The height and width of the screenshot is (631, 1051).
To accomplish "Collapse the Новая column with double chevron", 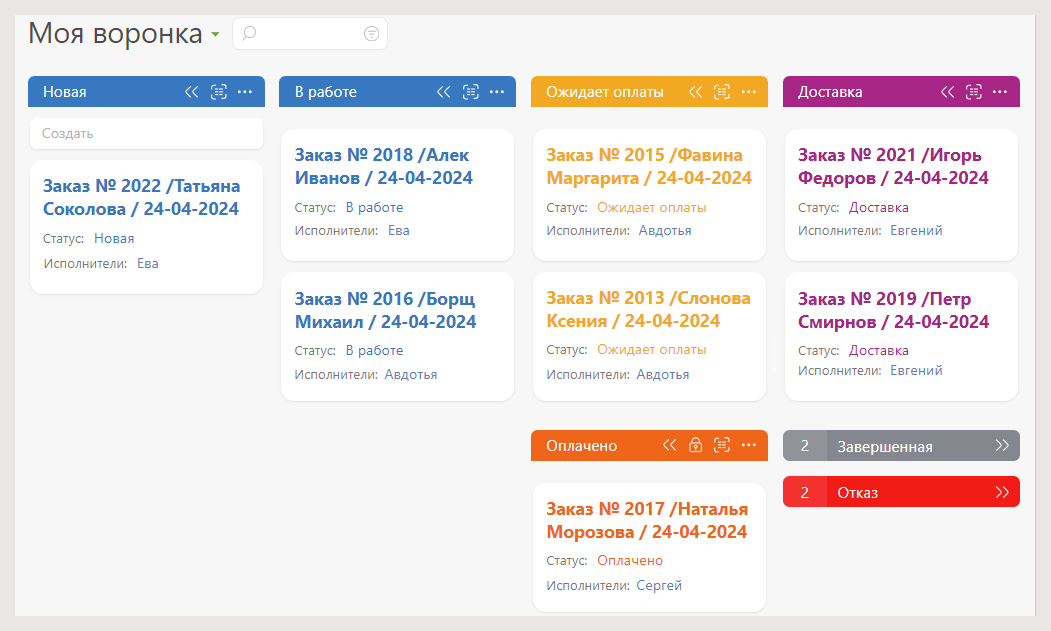I will [x=192, y=92].
